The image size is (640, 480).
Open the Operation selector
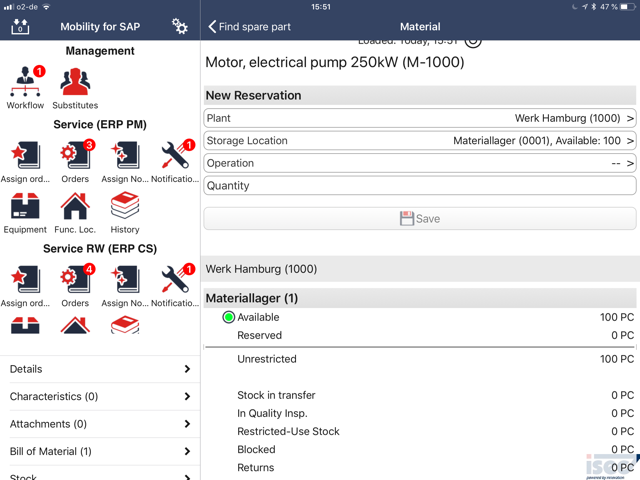coord(420,163)
